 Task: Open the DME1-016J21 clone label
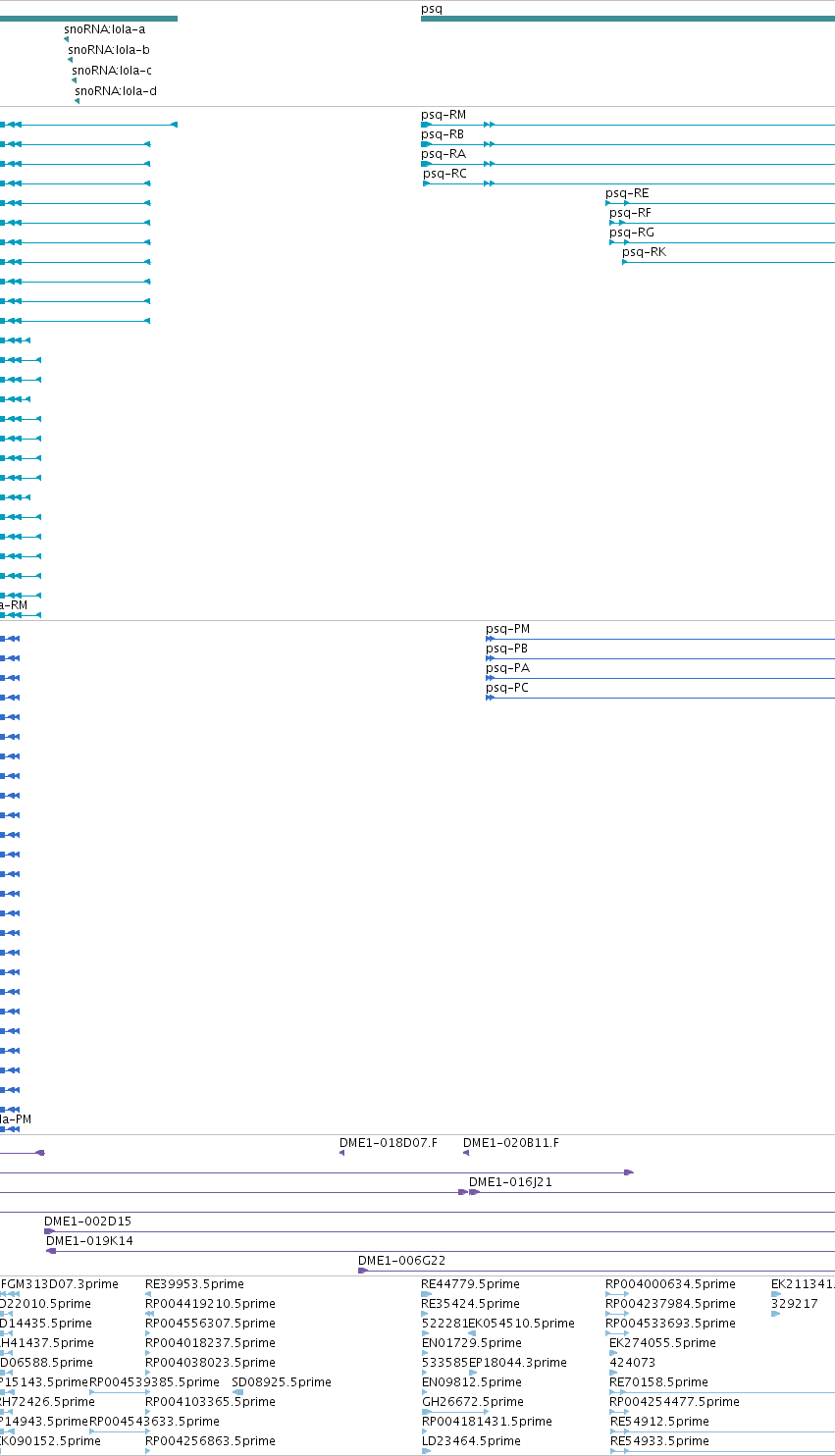coord(510,1182)
